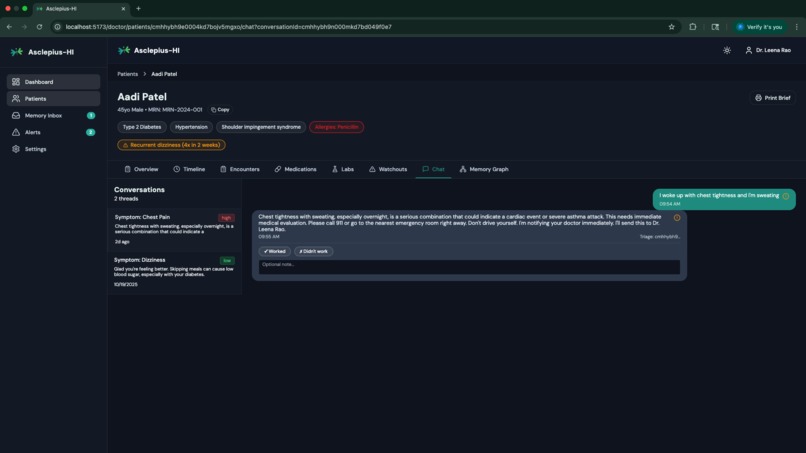Open Patients in the sidebar

(x=53, y=99)
